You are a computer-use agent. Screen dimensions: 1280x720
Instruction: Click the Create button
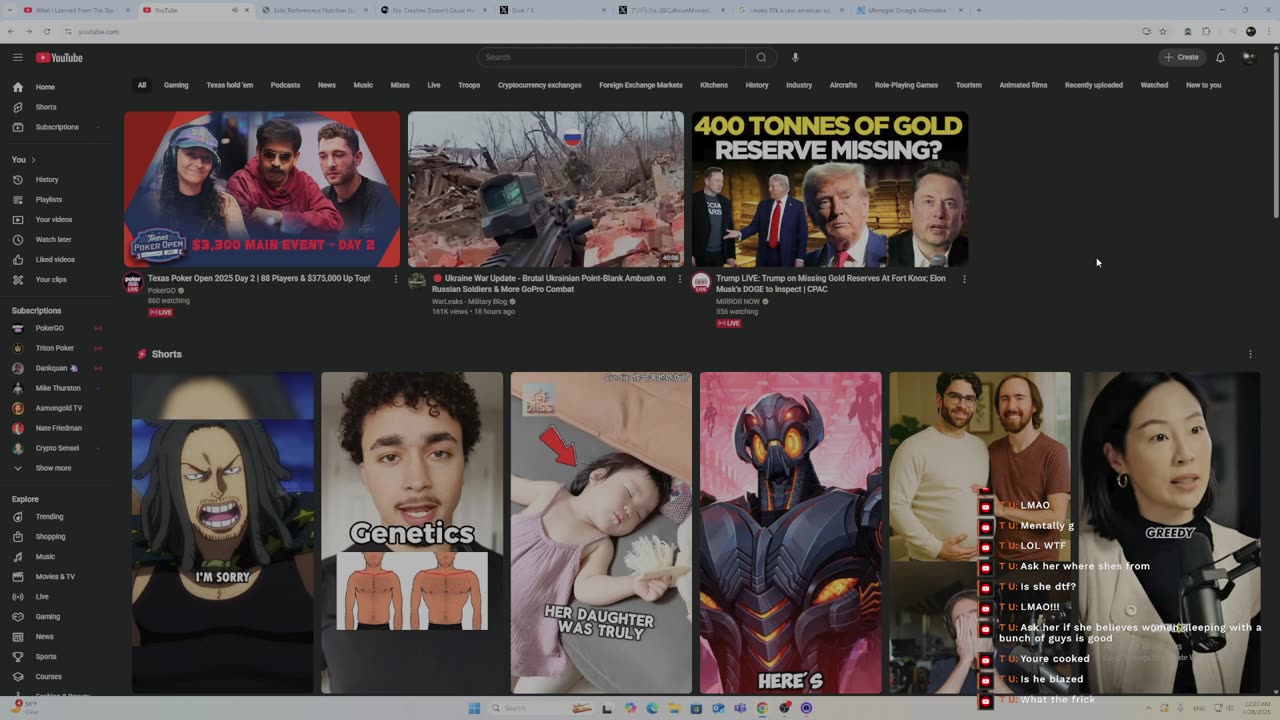(1181, 57)
